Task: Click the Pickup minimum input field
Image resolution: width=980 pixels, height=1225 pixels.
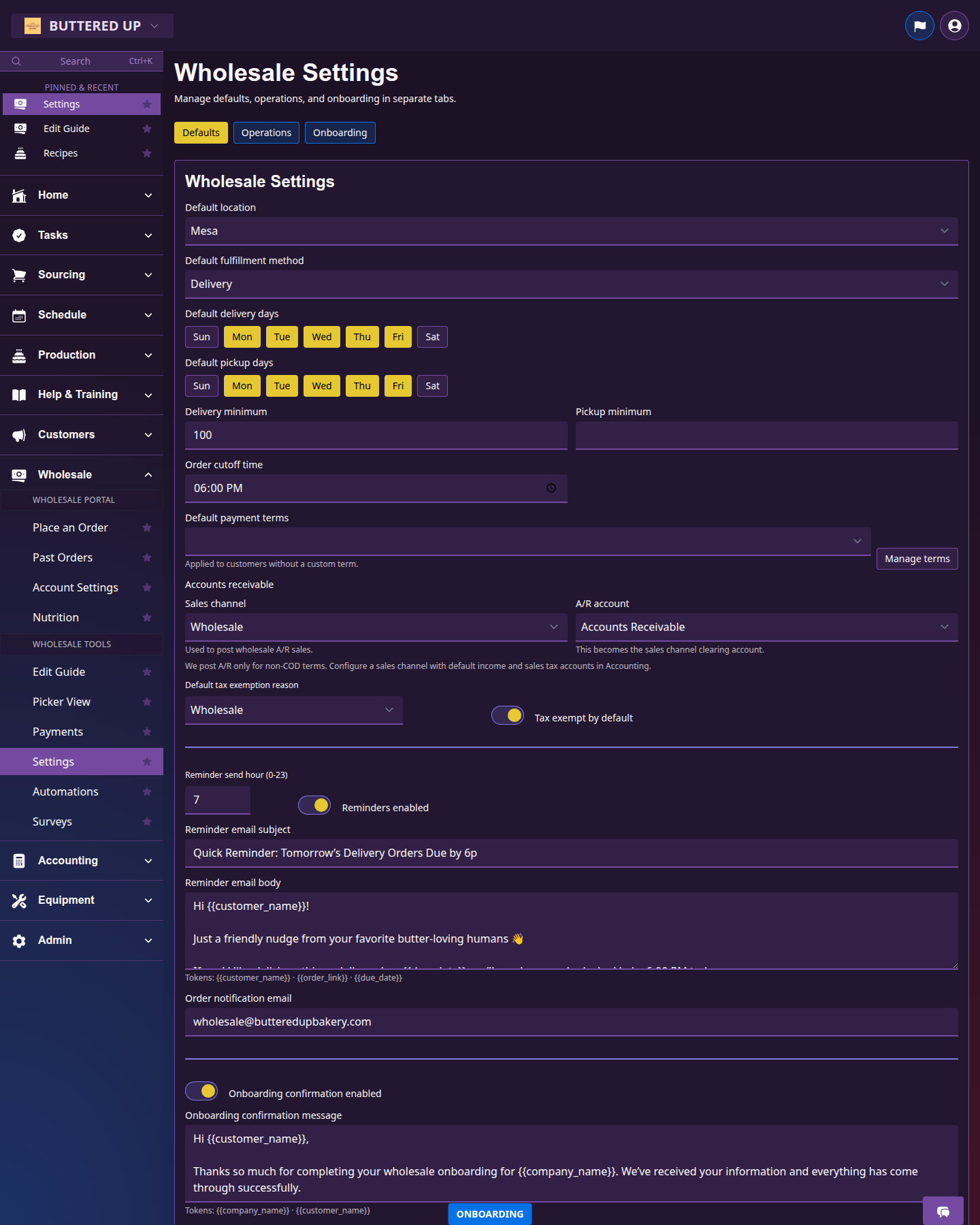Action: click(767, 436)
